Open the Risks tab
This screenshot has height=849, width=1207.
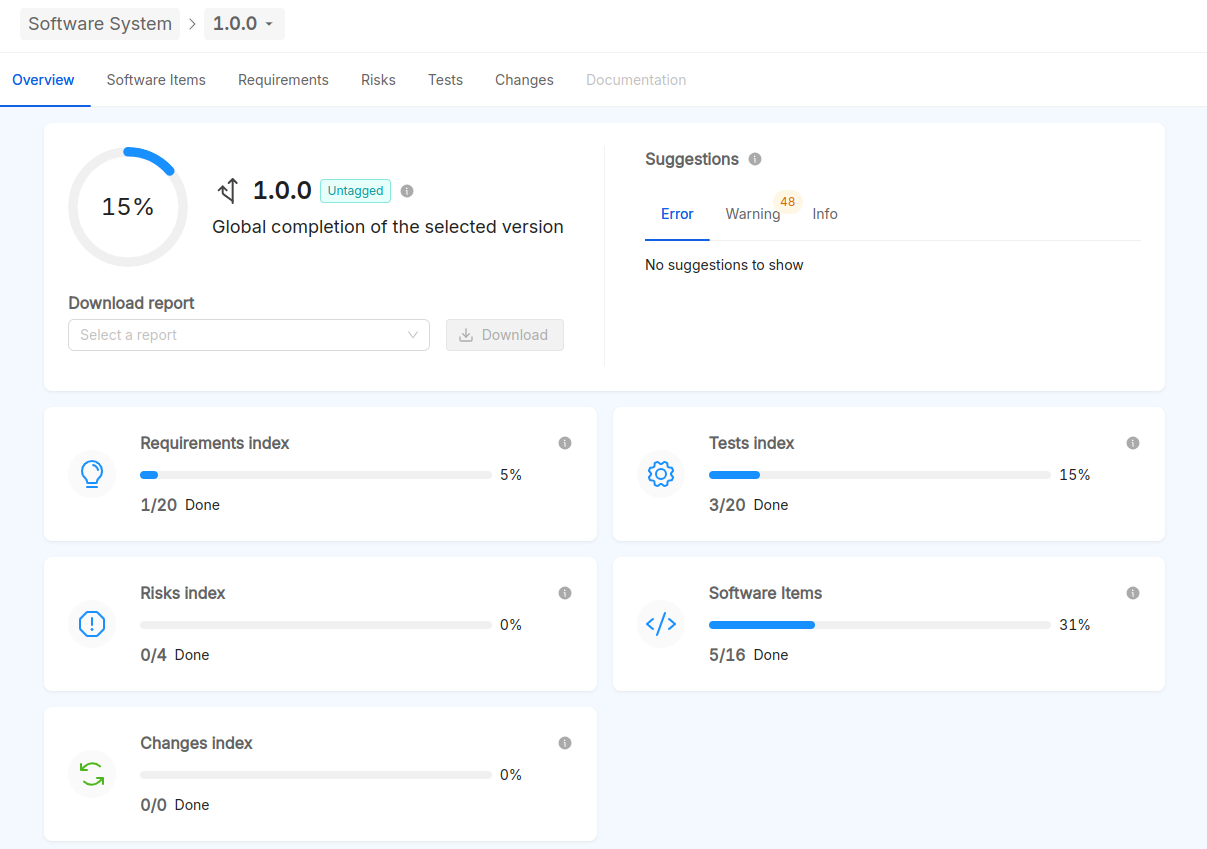pos(378,80)
